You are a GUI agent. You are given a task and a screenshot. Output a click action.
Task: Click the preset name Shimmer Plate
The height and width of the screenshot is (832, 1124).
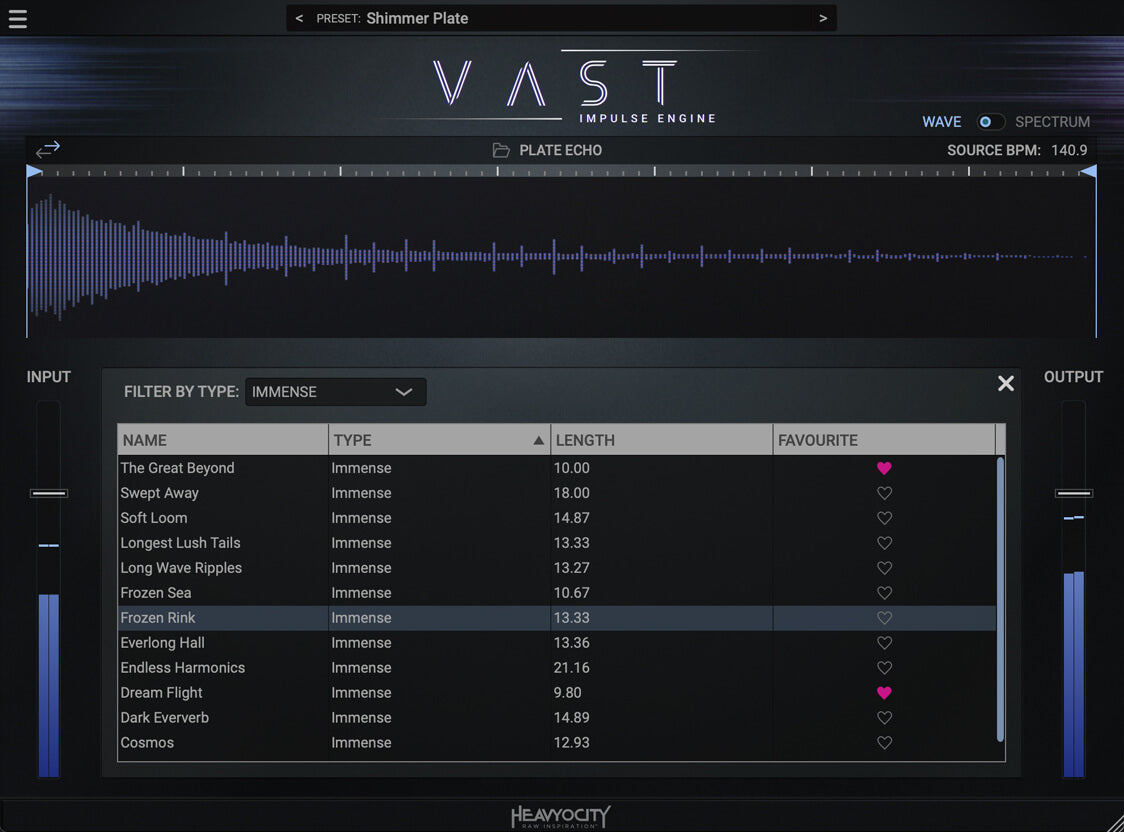coord(417,18)
